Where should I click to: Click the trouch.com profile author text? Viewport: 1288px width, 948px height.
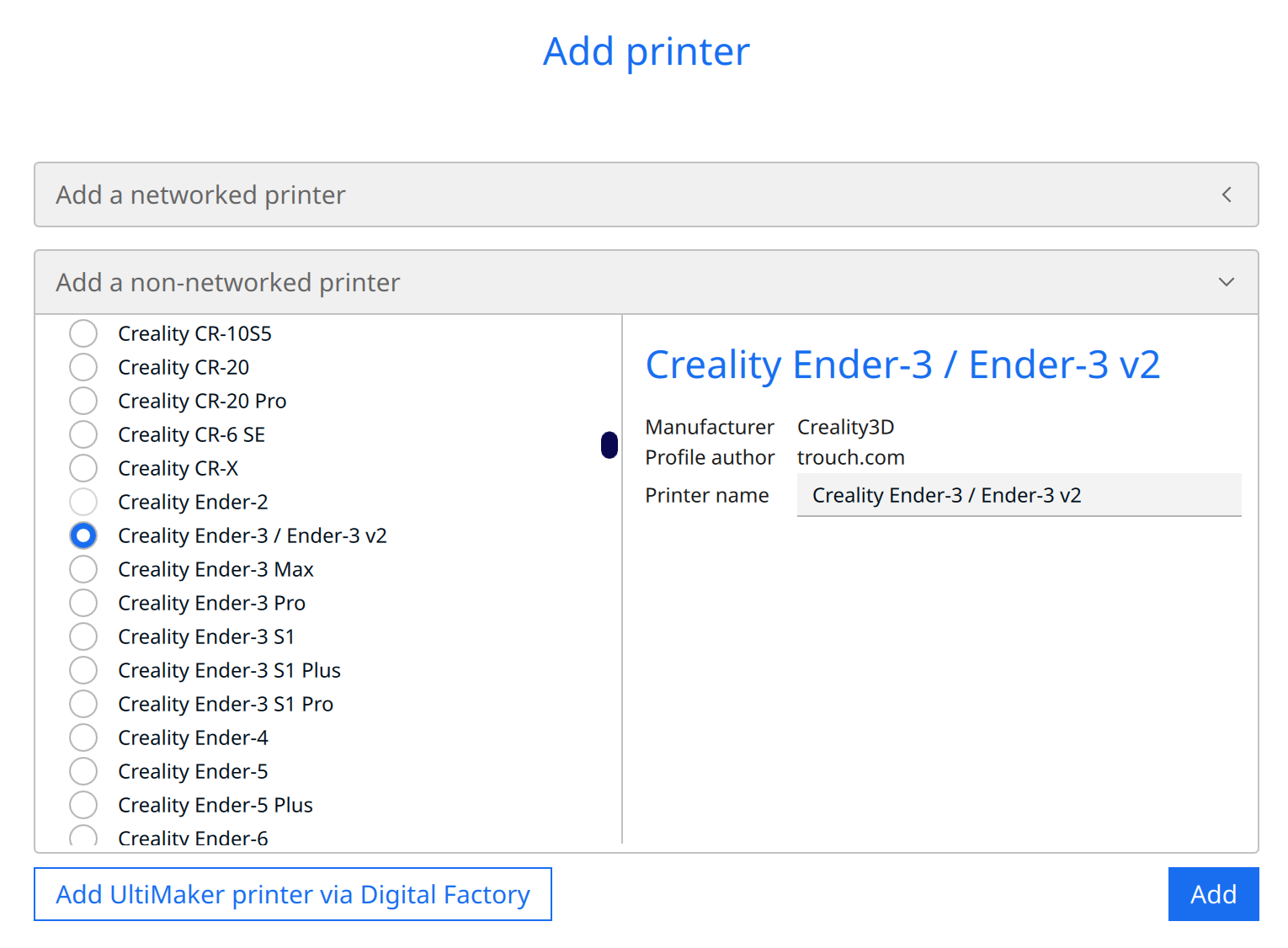850,457
